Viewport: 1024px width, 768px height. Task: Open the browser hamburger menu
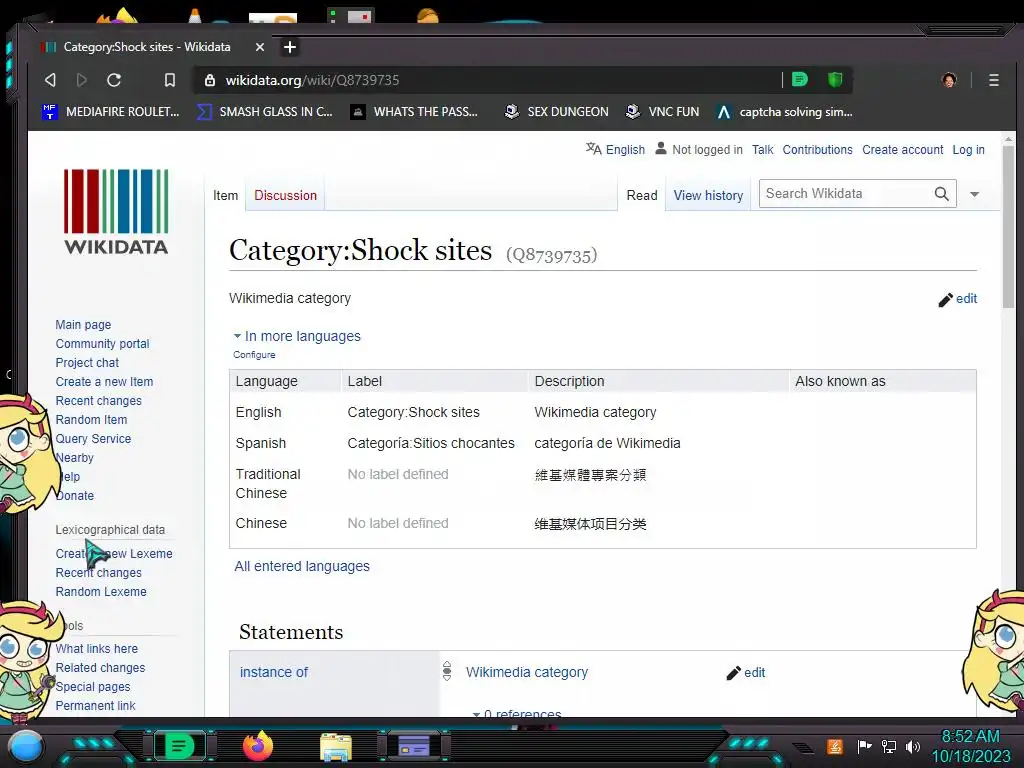(993, 80)
